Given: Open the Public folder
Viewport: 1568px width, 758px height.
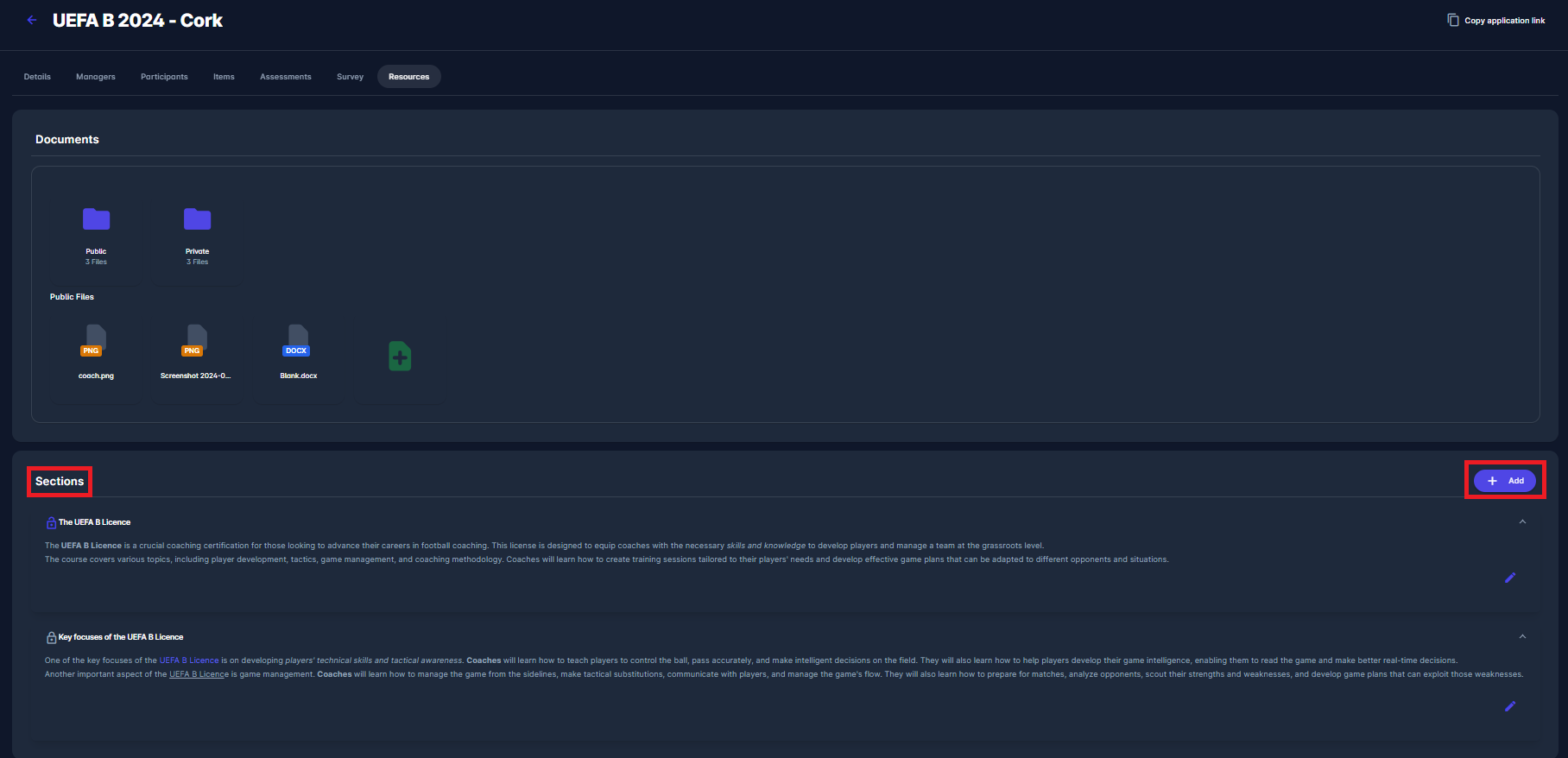Looking at the screenshot, I should pyautogui.click(x=96, y=220).
